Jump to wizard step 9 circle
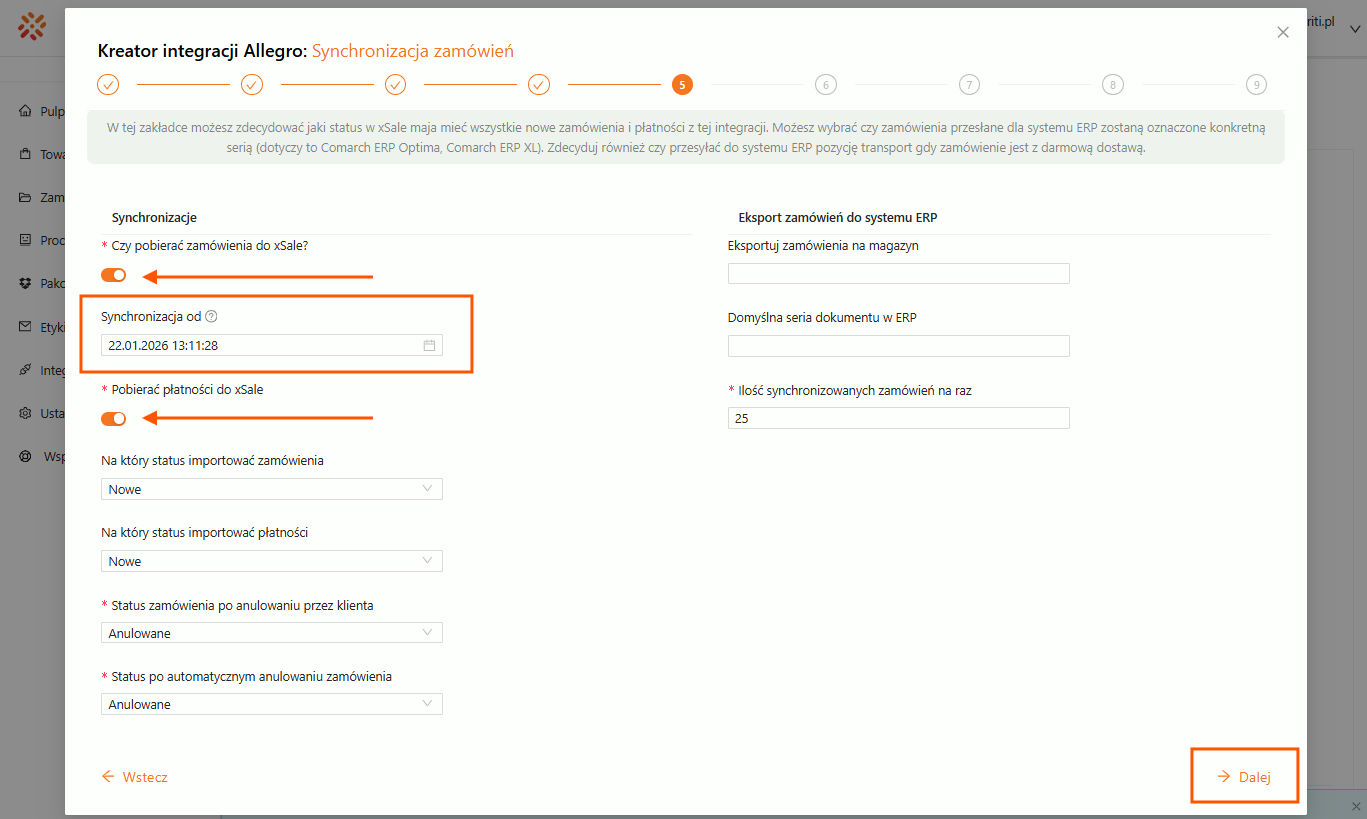The image size is (1367, 819). click(x=1256, y=85)
